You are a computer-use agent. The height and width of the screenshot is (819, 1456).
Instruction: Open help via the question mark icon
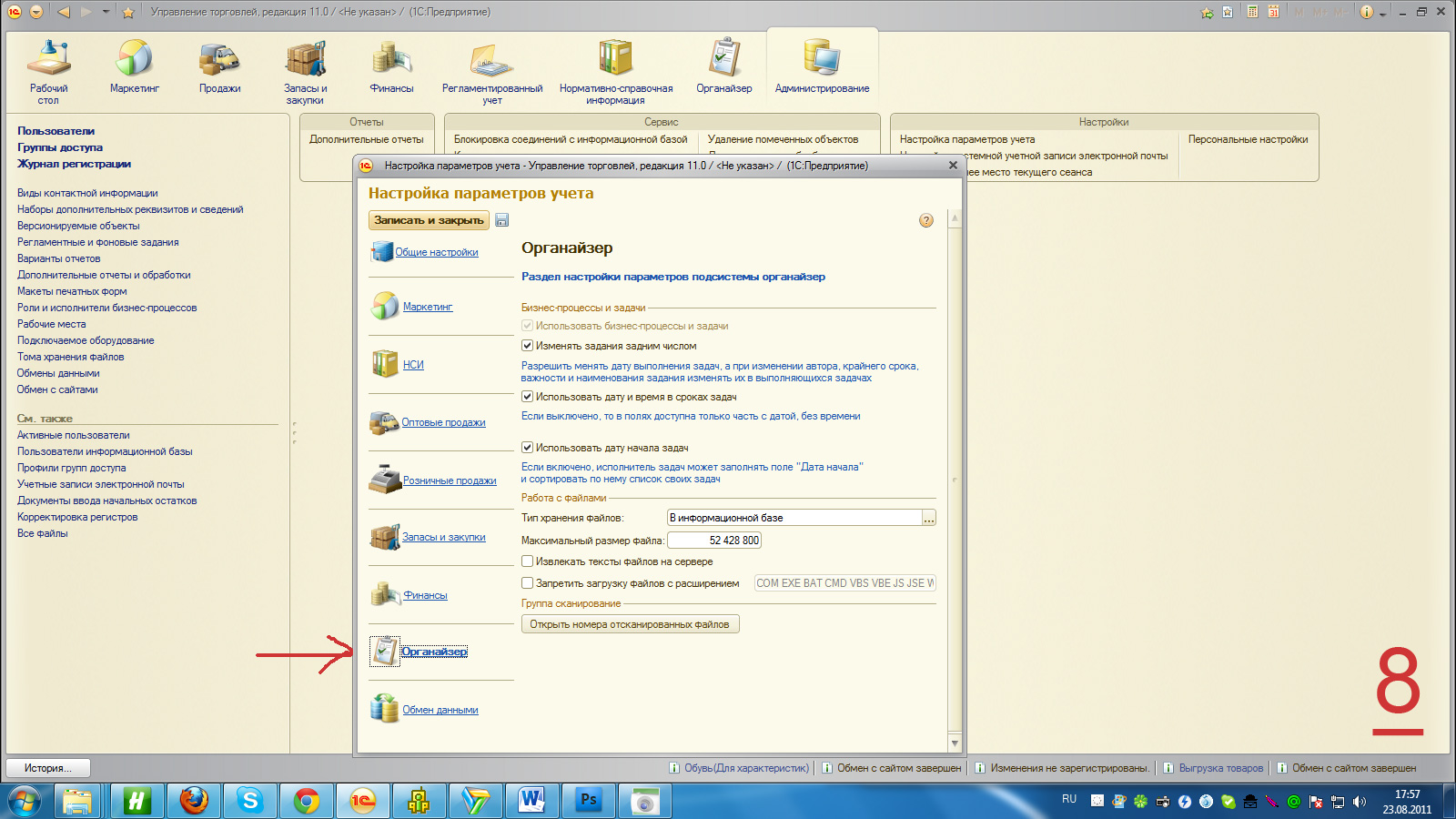(x=926, y=220)
